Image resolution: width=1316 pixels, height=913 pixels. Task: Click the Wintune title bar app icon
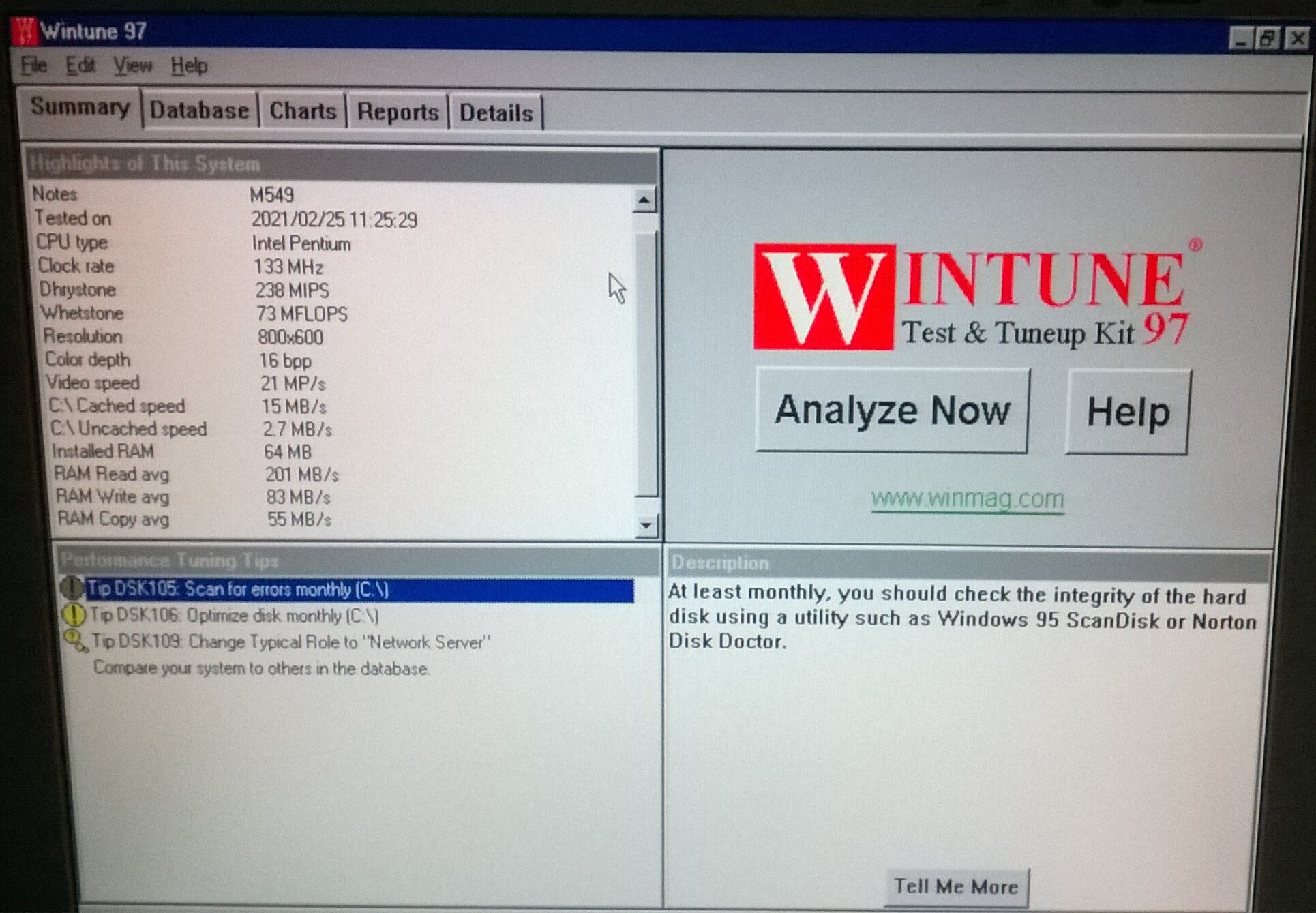(x=25, y=31)
